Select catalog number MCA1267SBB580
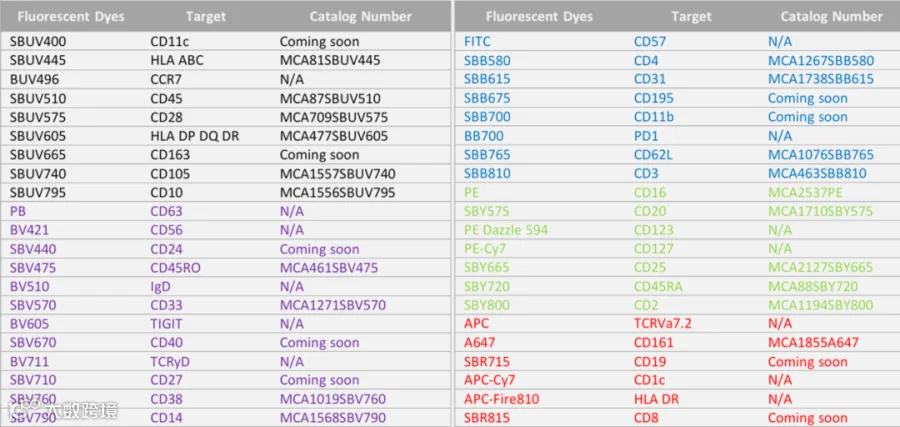 pos(821,60)
